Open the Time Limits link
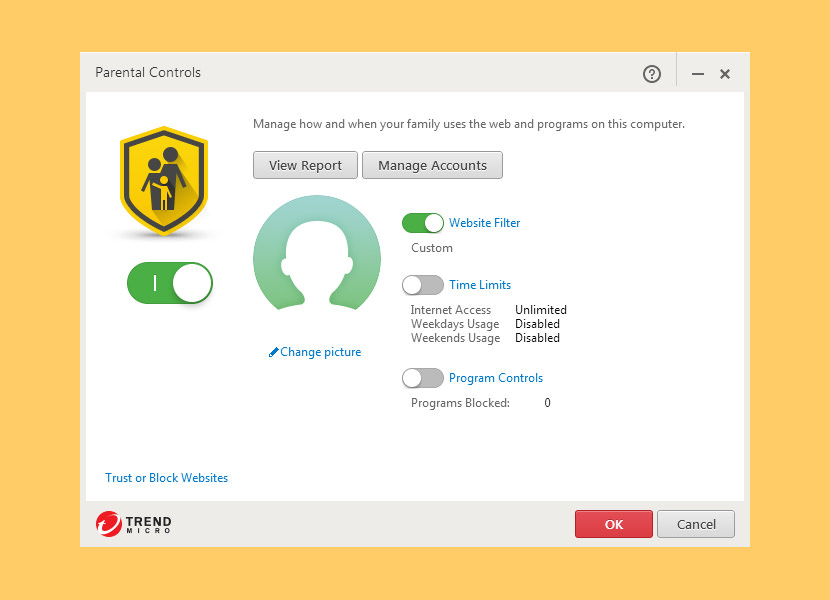The height and width of the screenshot is (600, 830). [480, 285]
